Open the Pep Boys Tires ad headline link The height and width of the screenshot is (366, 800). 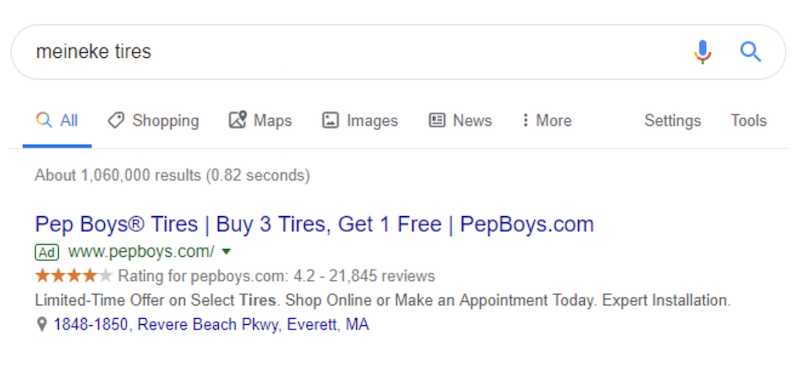click(314, 224)
